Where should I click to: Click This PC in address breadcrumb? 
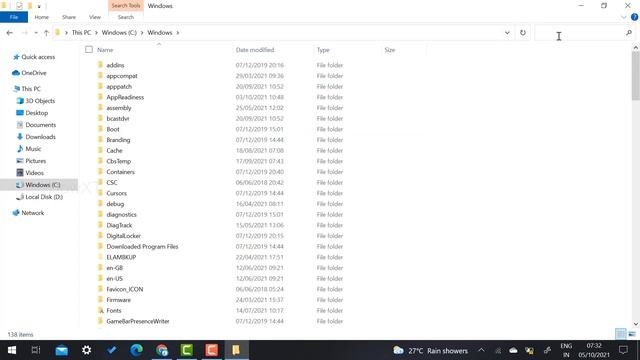point(81,33)
